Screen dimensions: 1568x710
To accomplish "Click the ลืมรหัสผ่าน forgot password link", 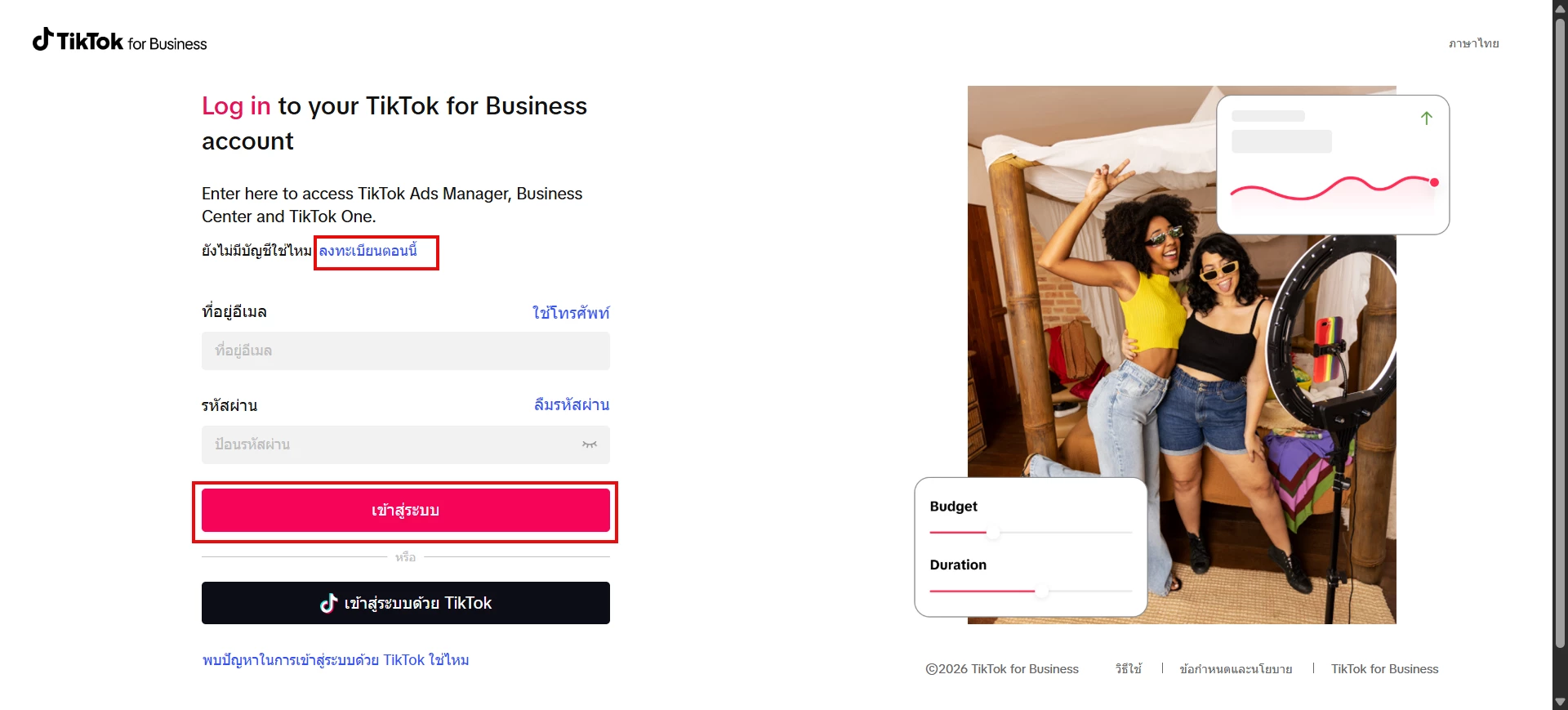I will [571, 405].
